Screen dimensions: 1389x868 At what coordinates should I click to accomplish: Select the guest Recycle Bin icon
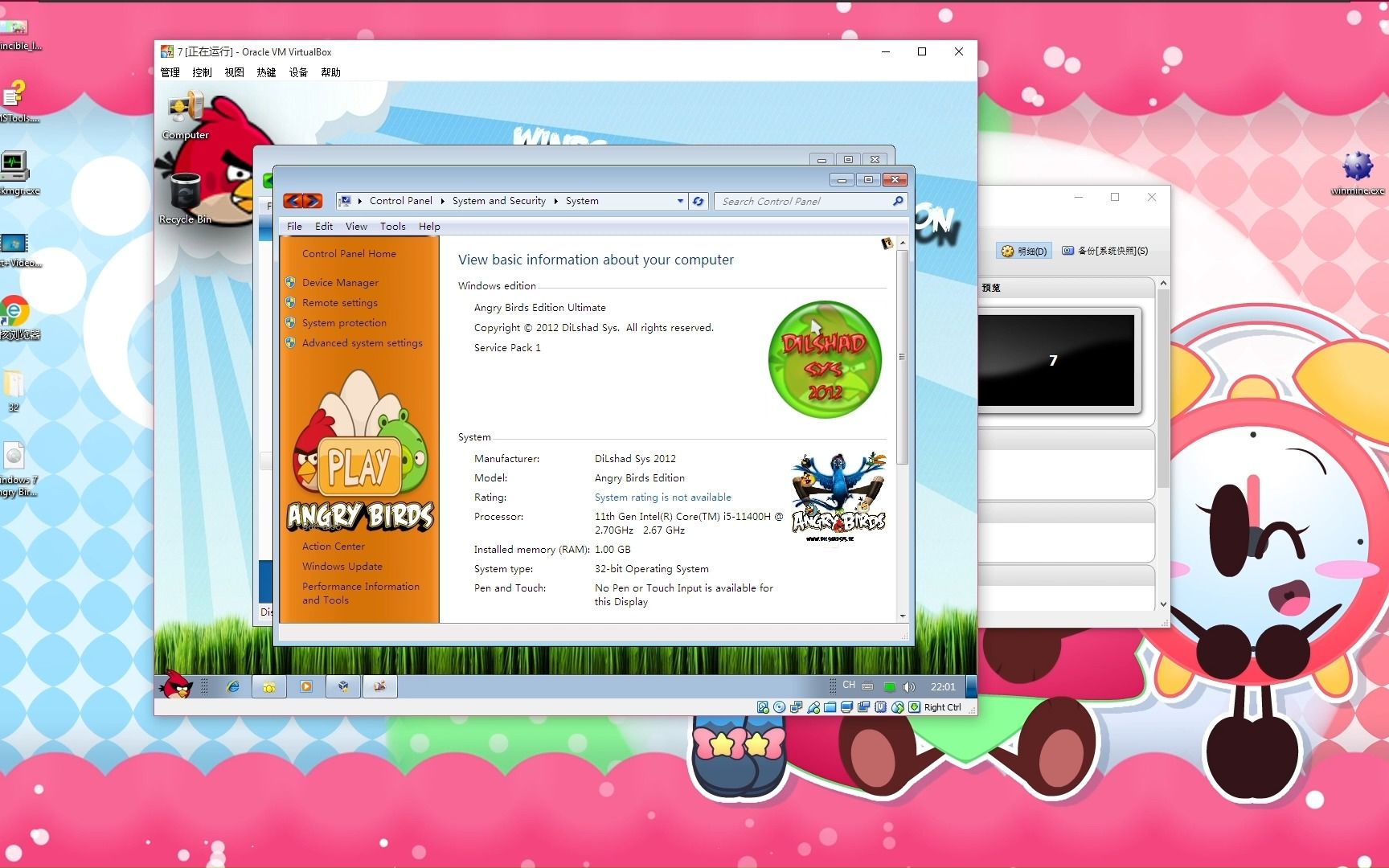click(x=186, y=198)
